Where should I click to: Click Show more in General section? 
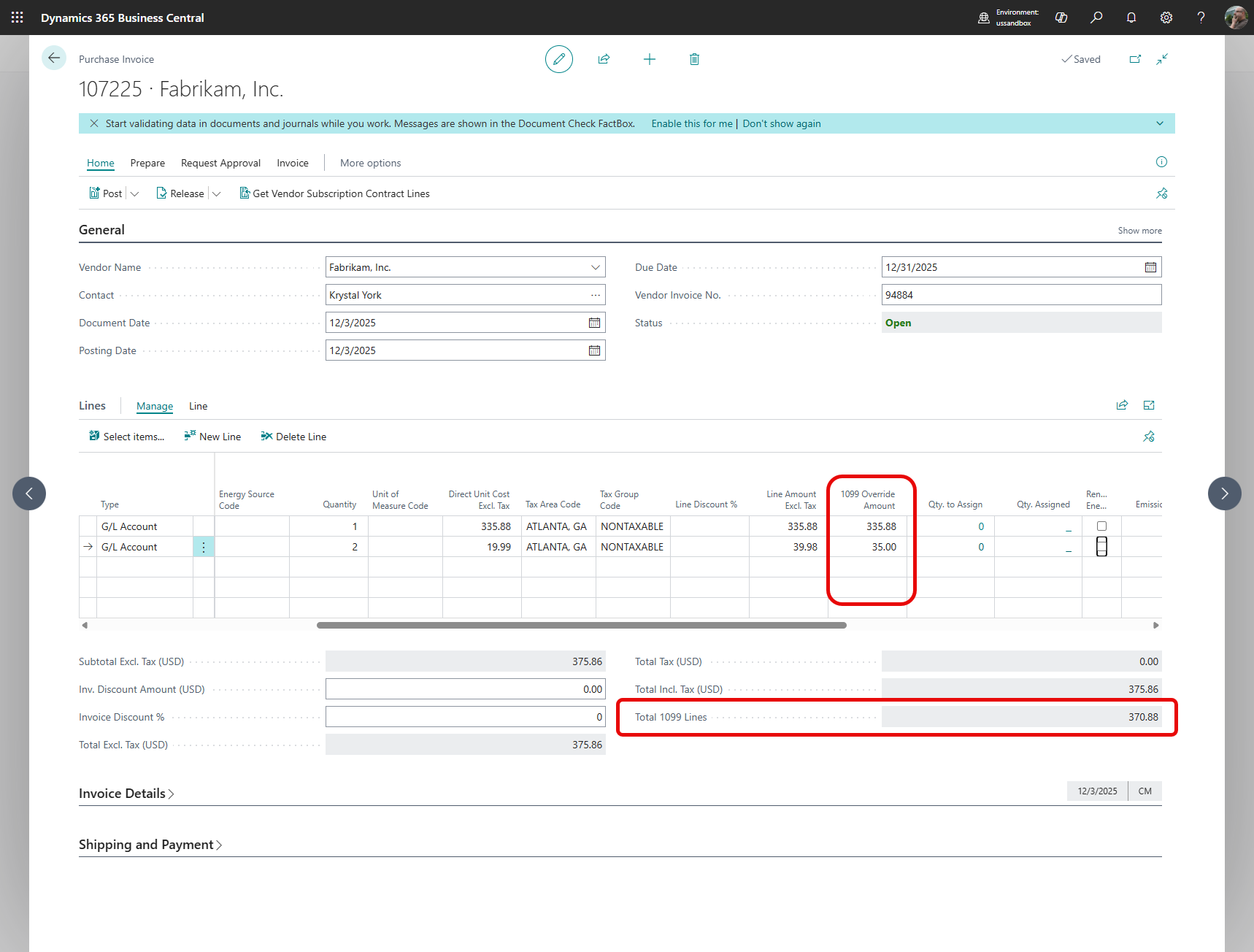point(1139,231)
